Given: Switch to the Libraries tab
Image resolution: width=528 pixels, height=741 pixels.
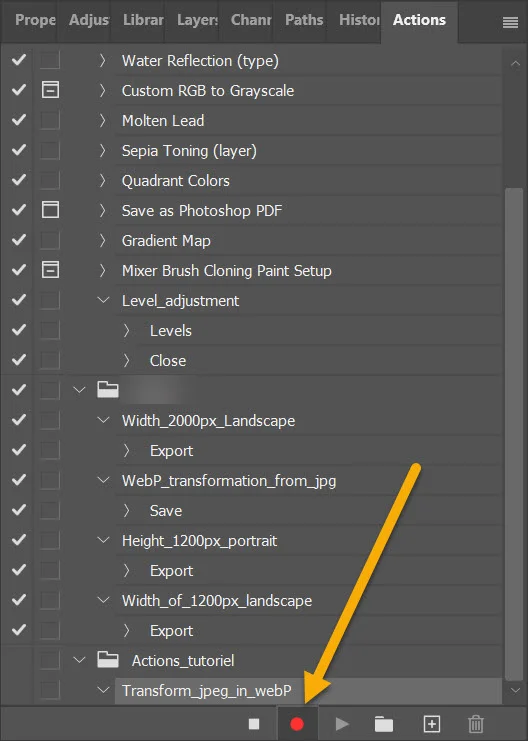Looking at the screenshot, I should pos(143,20).
